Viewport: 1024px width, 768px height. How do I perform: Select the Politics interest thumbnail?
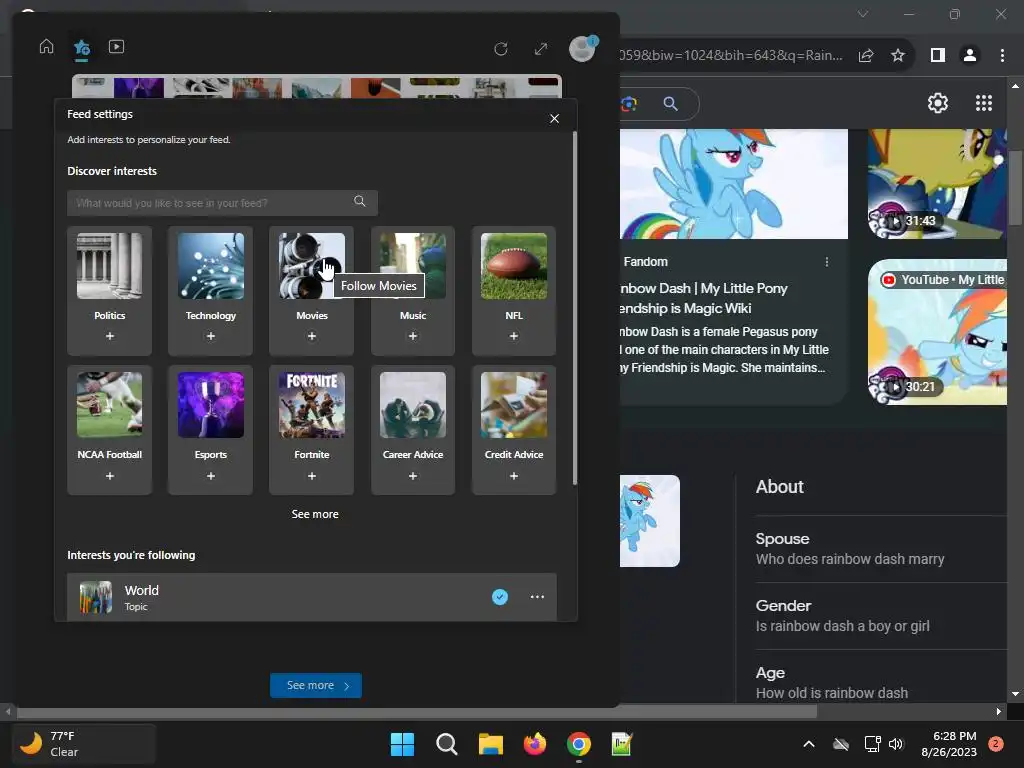pyautogui.click(x=110, y=266)
